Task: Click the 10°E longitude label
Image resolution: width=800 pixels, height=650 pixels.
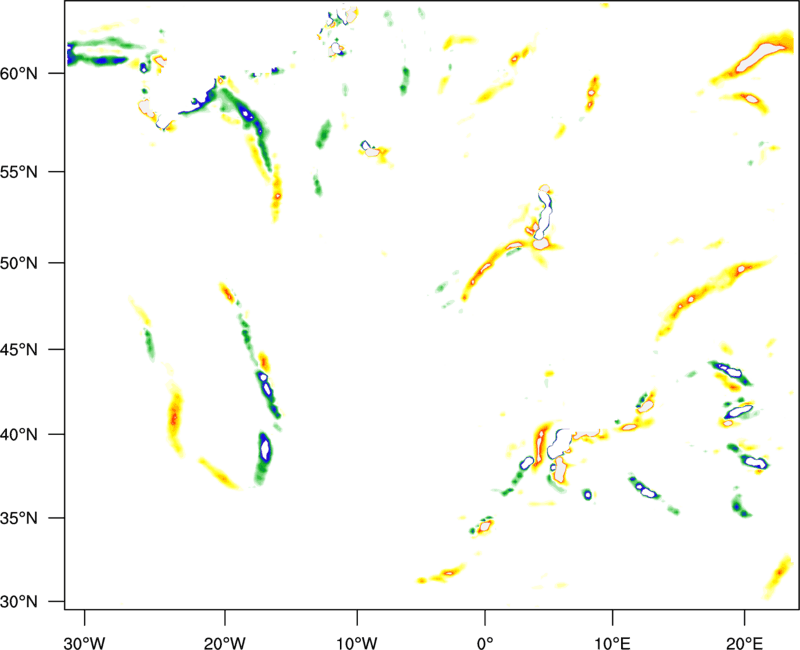Action: pos(612,643)
